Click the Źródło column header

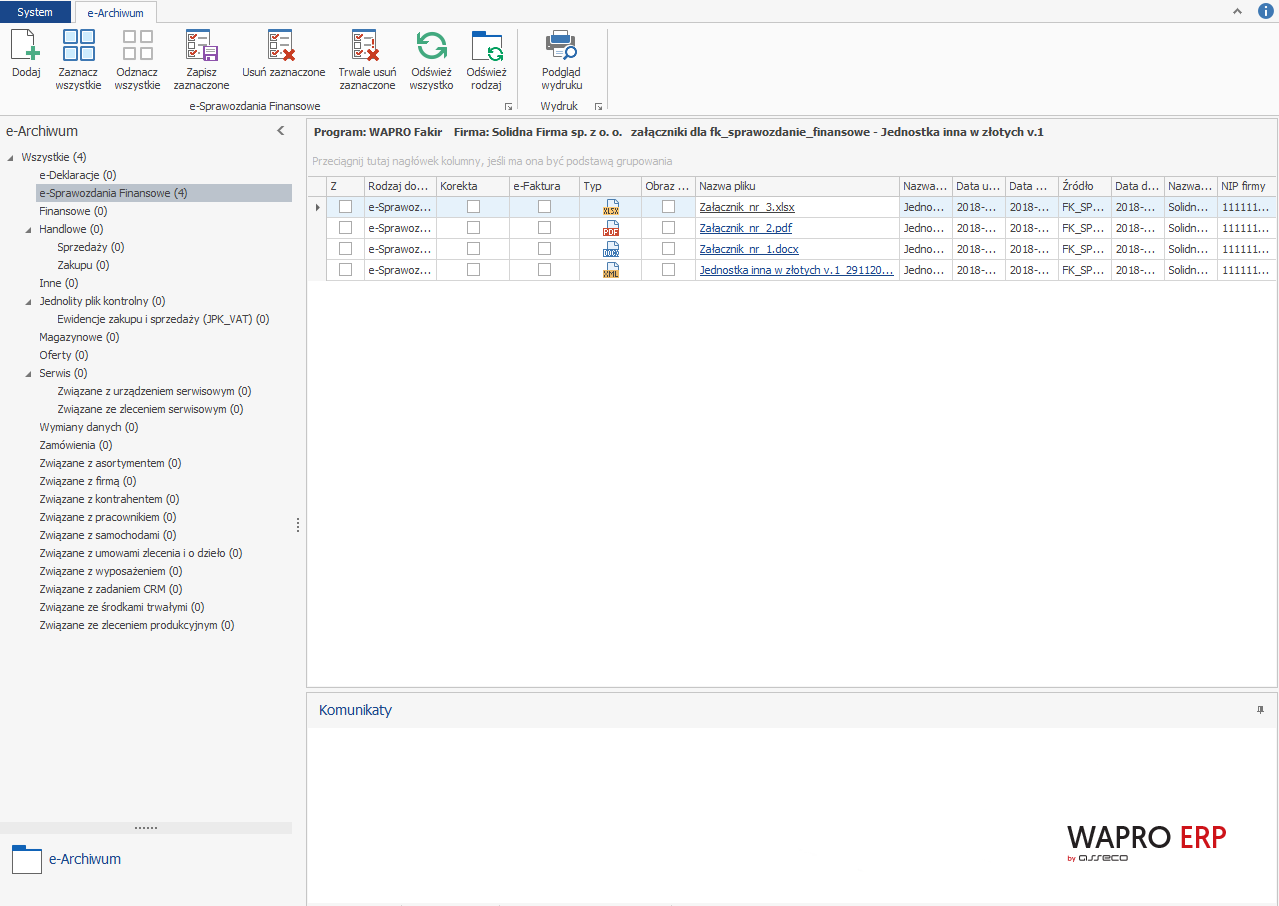tap(1085, 186)
